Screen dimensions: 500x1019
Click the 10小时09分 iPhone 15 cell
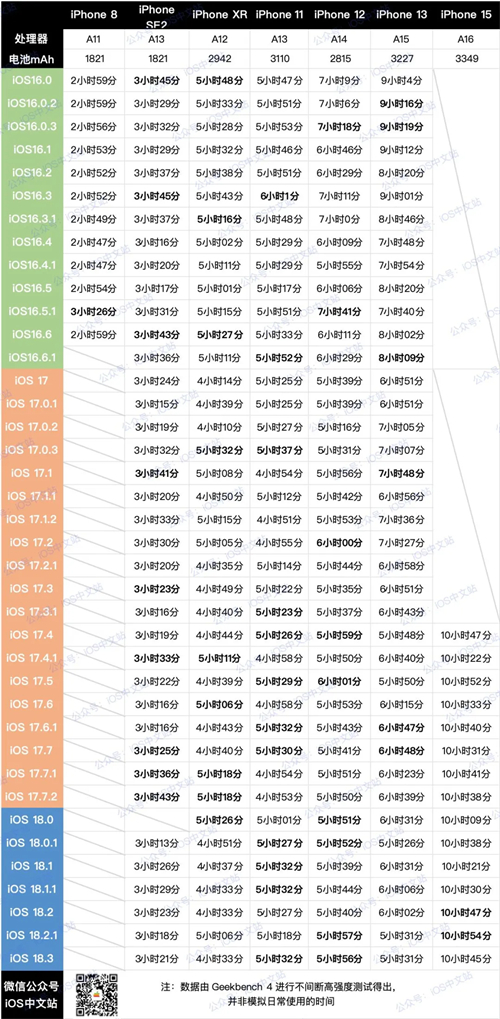click(466, 820)
